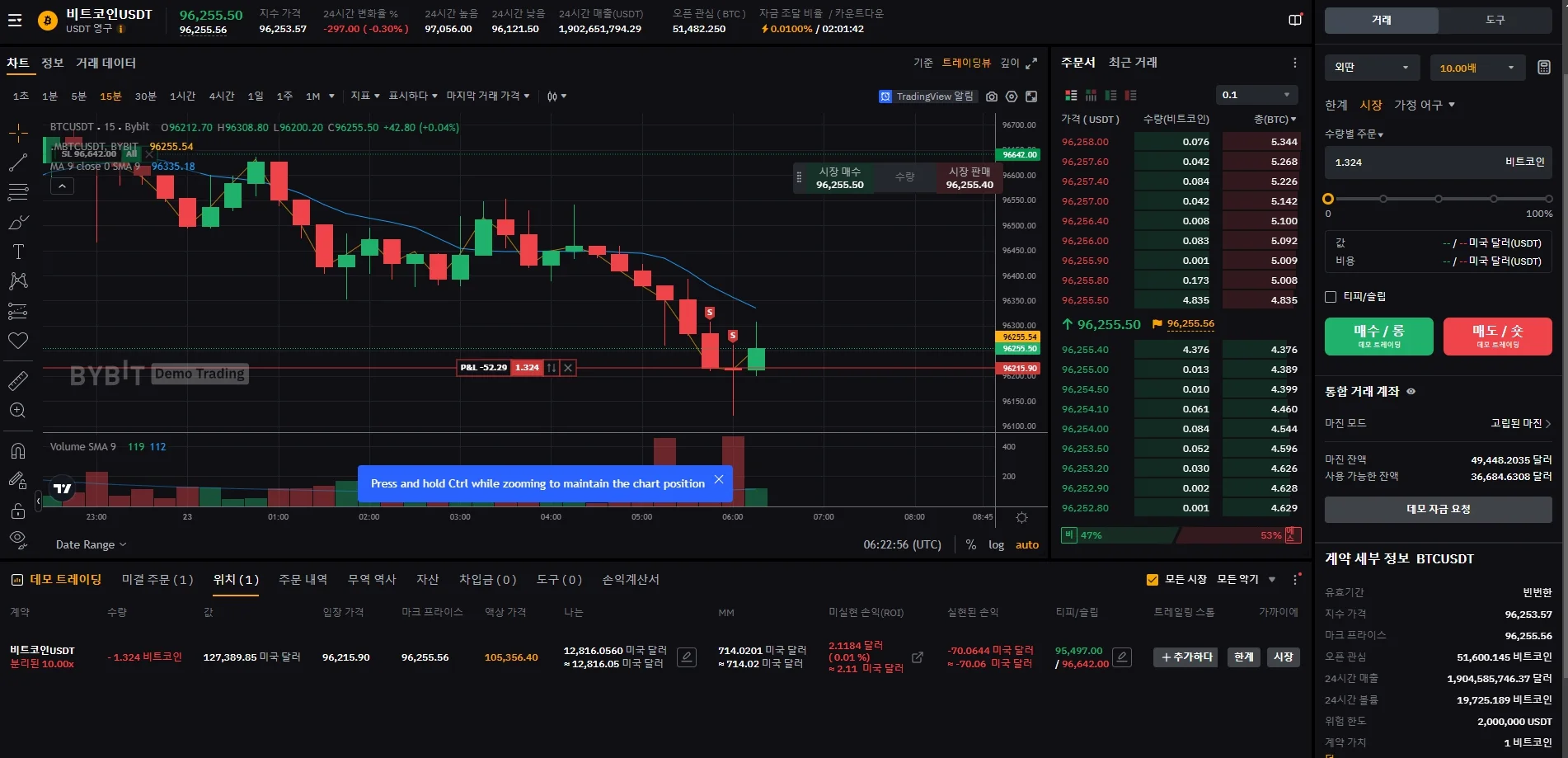1568x758 pixels.
Task: Open the hamburger main menu
Action: (15, 21)
